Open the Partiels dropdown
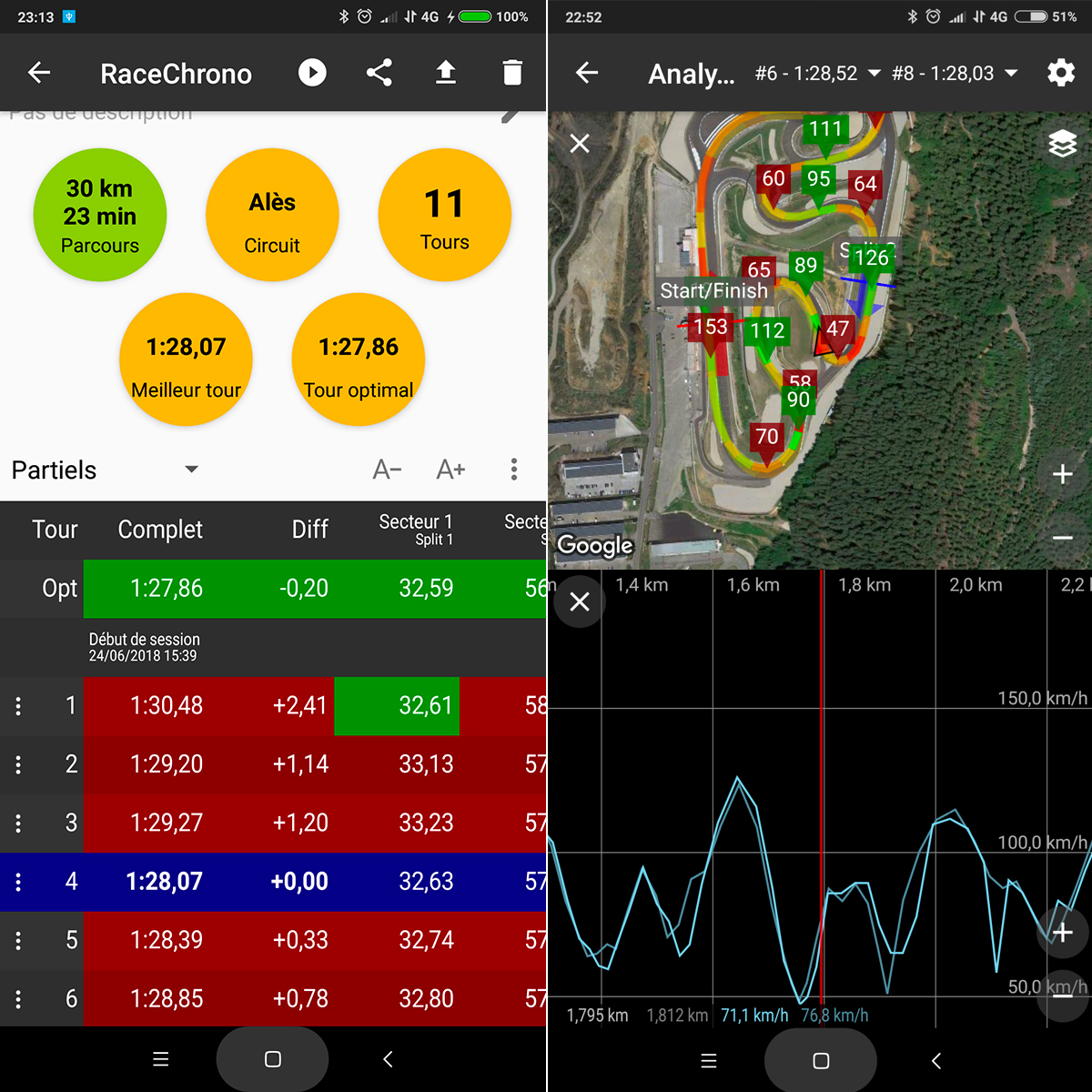Image resolution: width=1092 pixels, height=1092 pixels. point(105,470)
